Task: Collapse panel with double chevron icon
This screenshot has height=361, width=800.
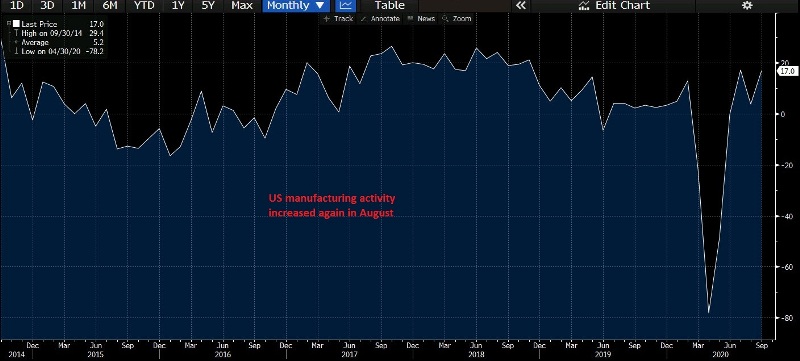Action: point(520,6)
